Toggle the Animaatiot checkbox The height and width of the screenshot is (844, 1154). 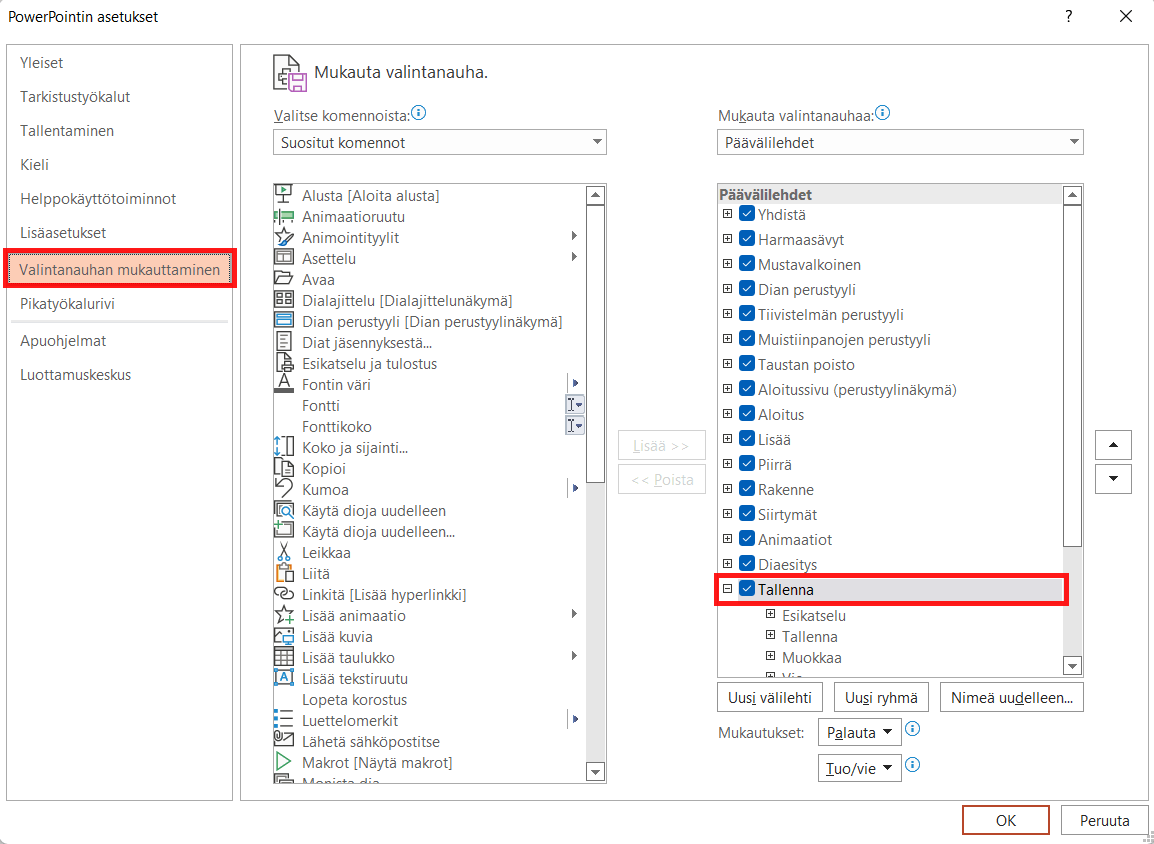747,539
